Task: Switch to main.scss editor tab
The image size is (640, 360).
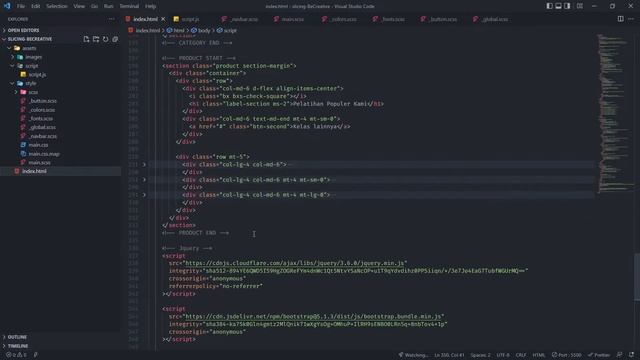Action: pos(292,19)
